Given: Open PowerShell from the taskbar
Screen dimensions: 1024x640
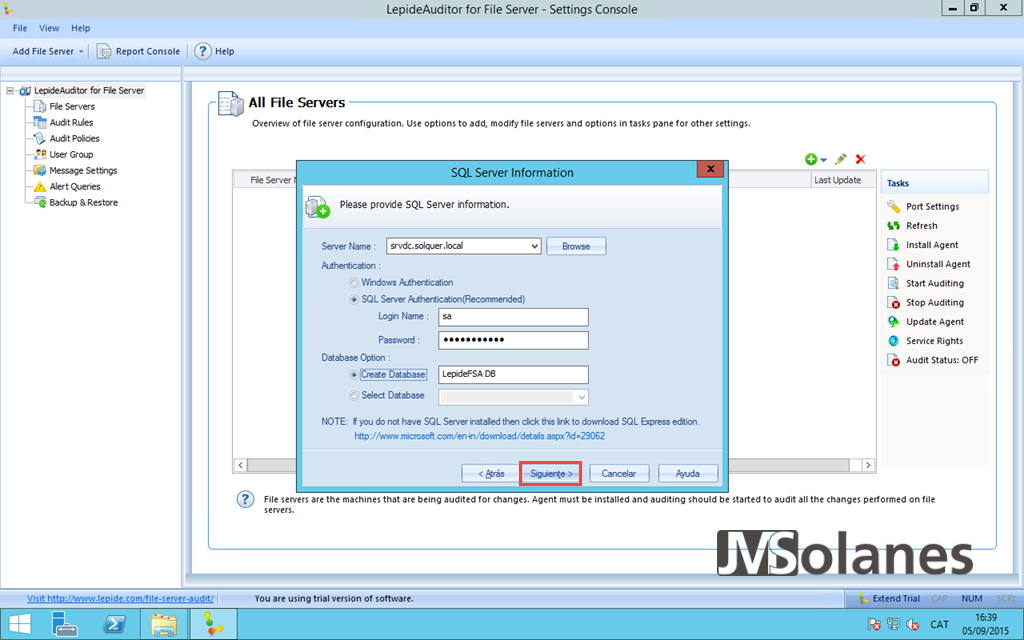Looking at the screenshot, I should click(115, 624).
